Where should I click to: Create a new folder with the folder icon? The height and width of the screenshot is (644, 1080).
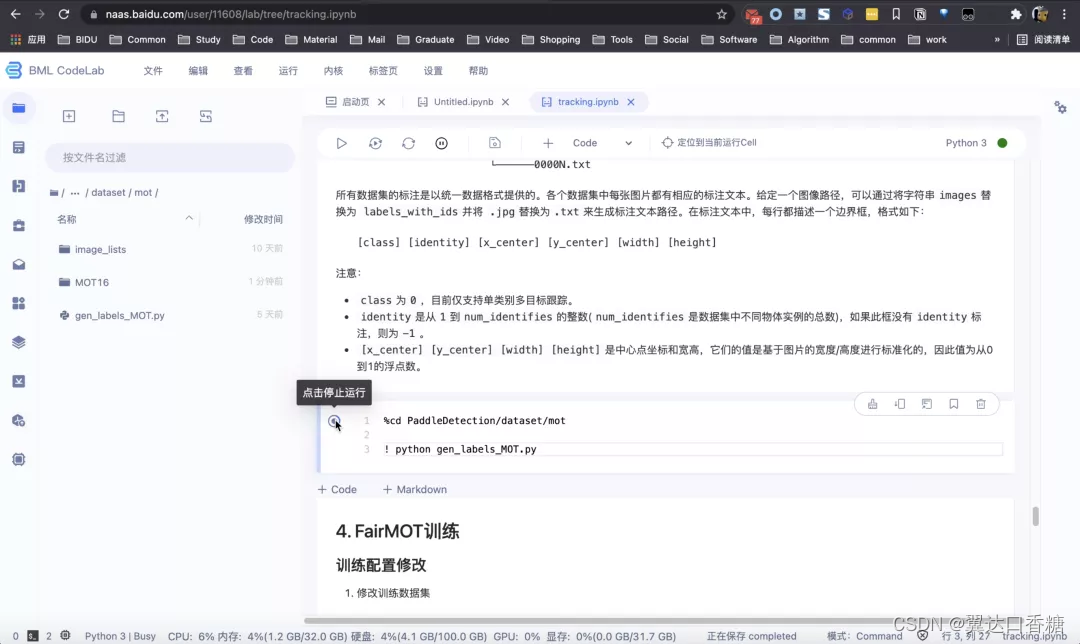pos(118,116)
